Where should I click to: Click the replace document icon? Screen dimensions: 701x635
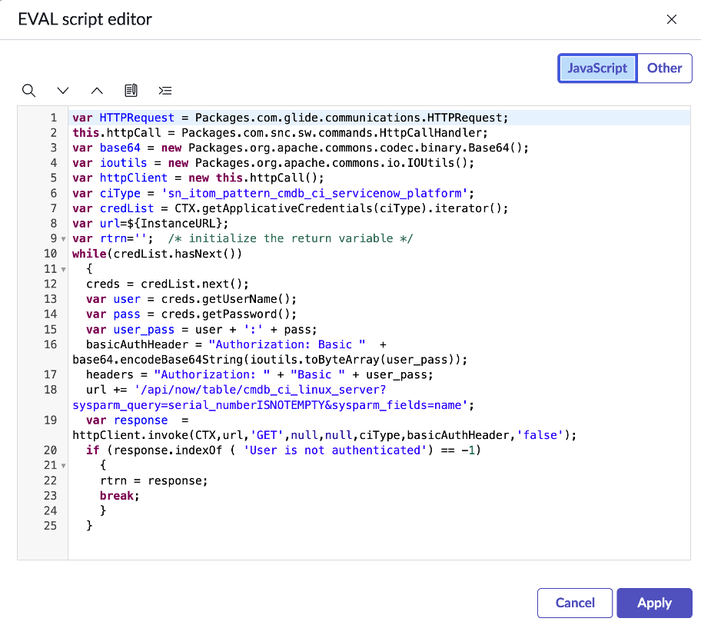point(131,91)
